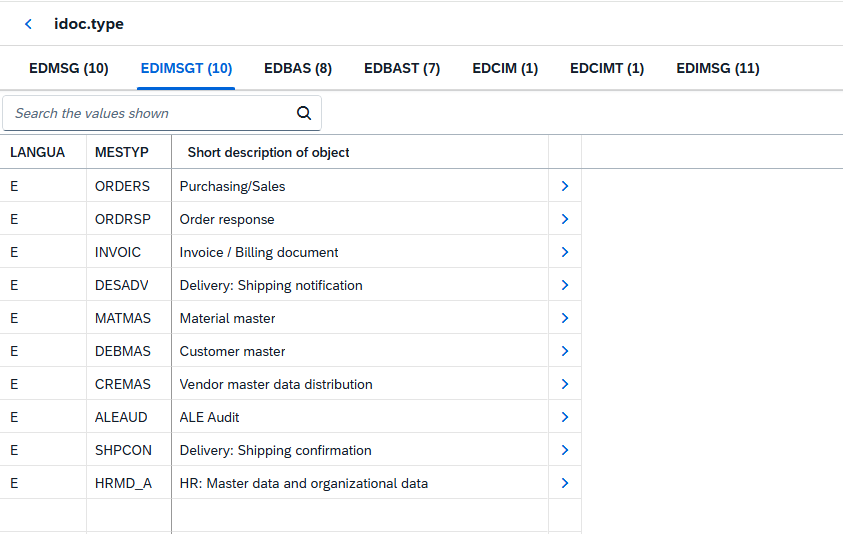This screenshot has height=534, width=843.
Task: Open the EDBAS (8) tab
Action: pyautogui.click(x=298, y=68)
